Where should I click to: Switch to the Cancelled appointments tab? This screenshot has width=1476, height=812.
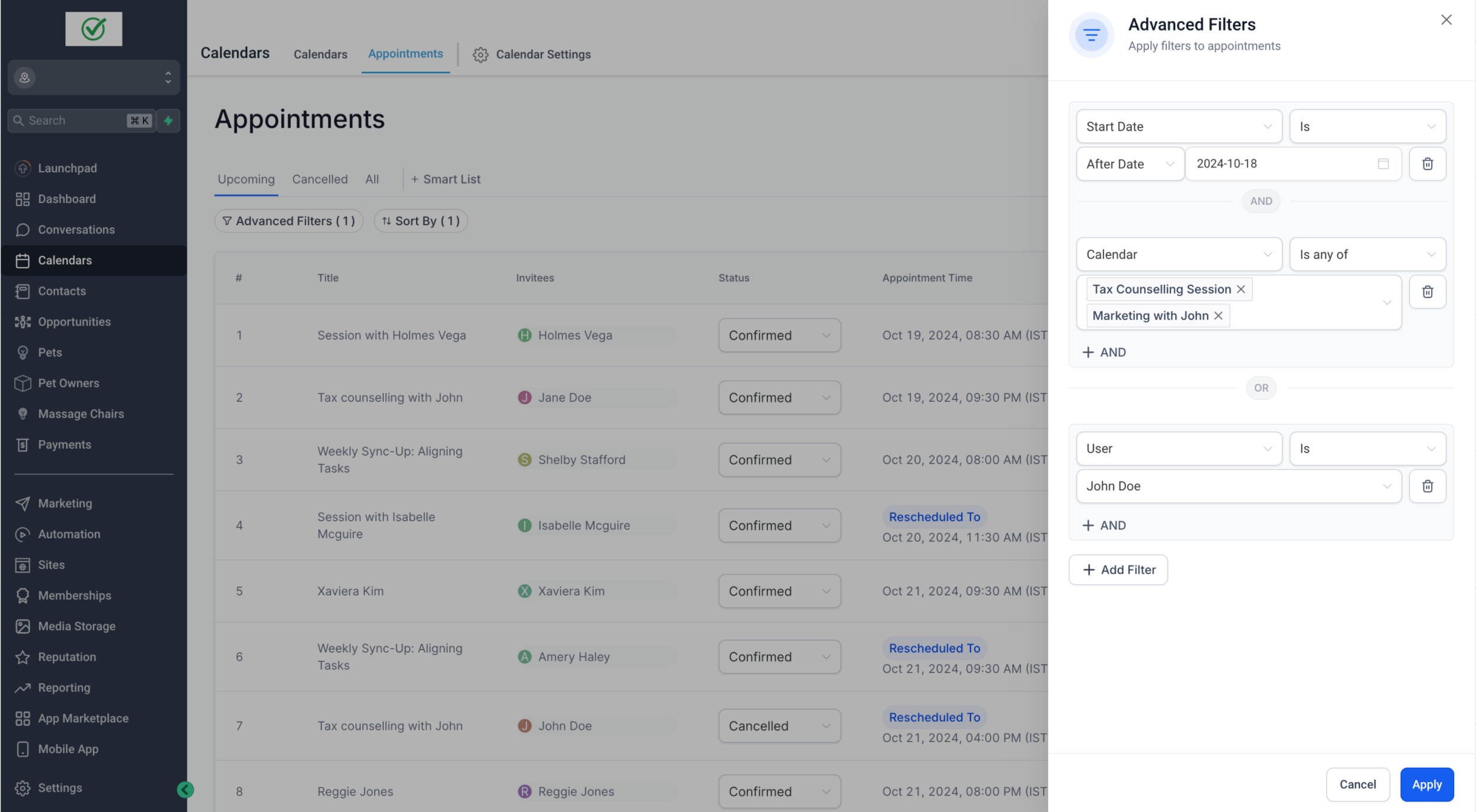320,179
